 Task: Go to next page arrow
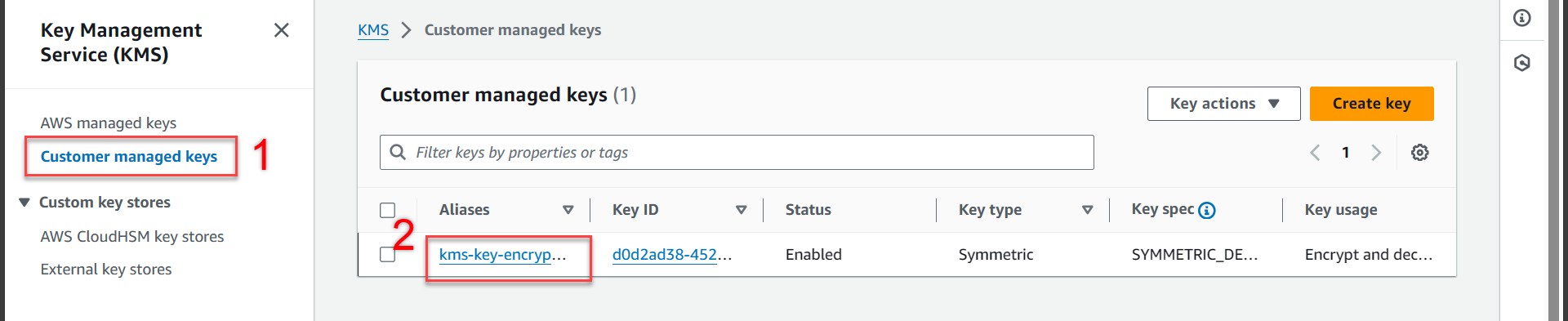coord(1376,153)
